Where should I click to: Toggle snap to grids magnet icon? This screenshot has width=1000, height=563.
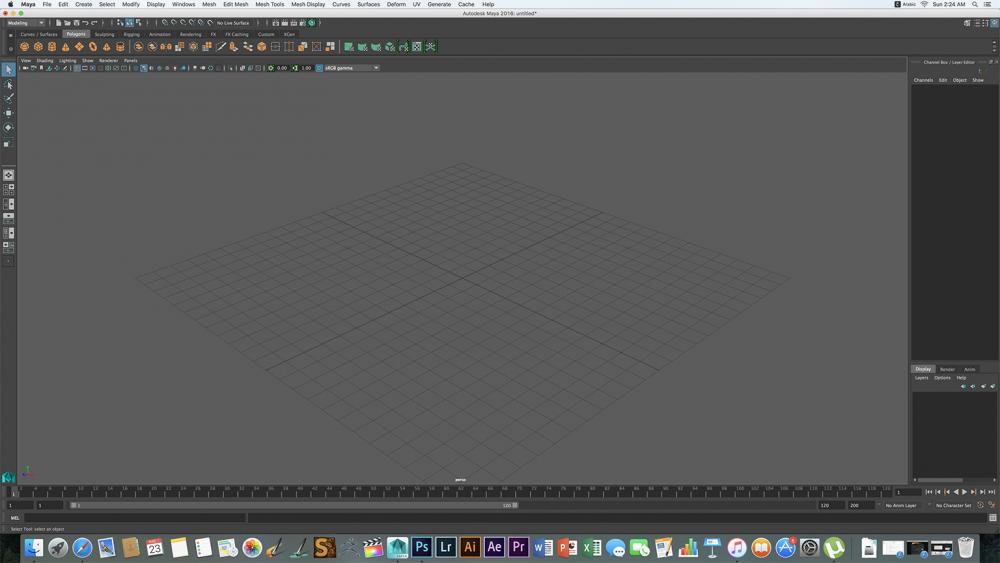pos(165,23)
